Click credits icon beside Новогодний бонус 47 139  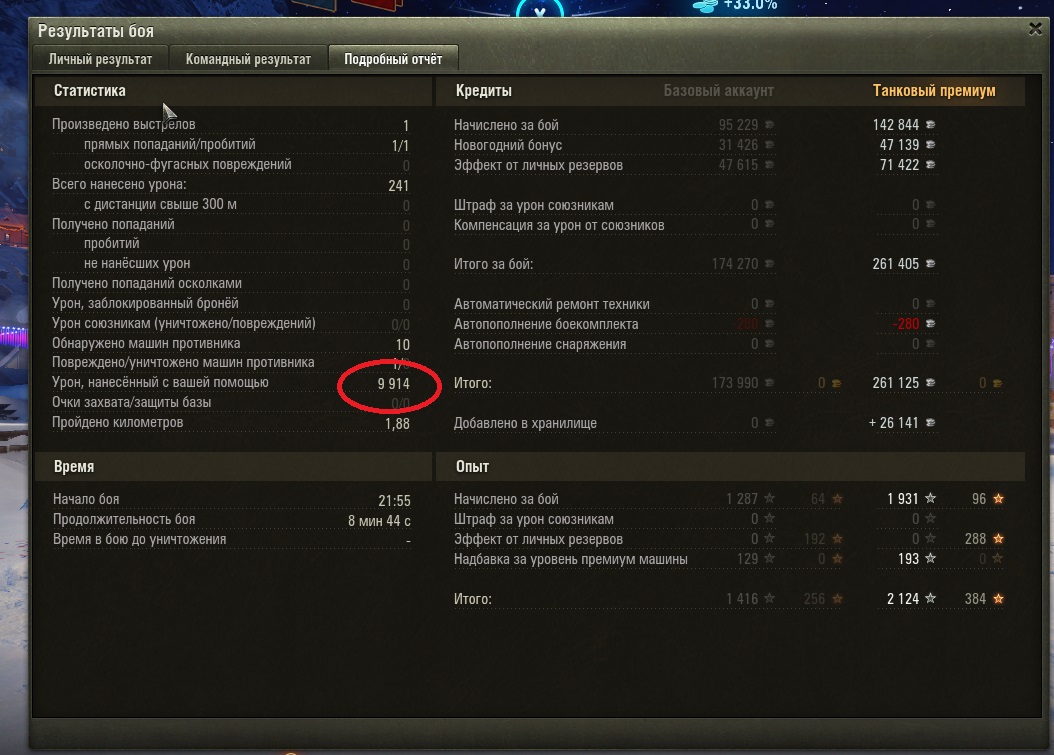click(930, 145)
